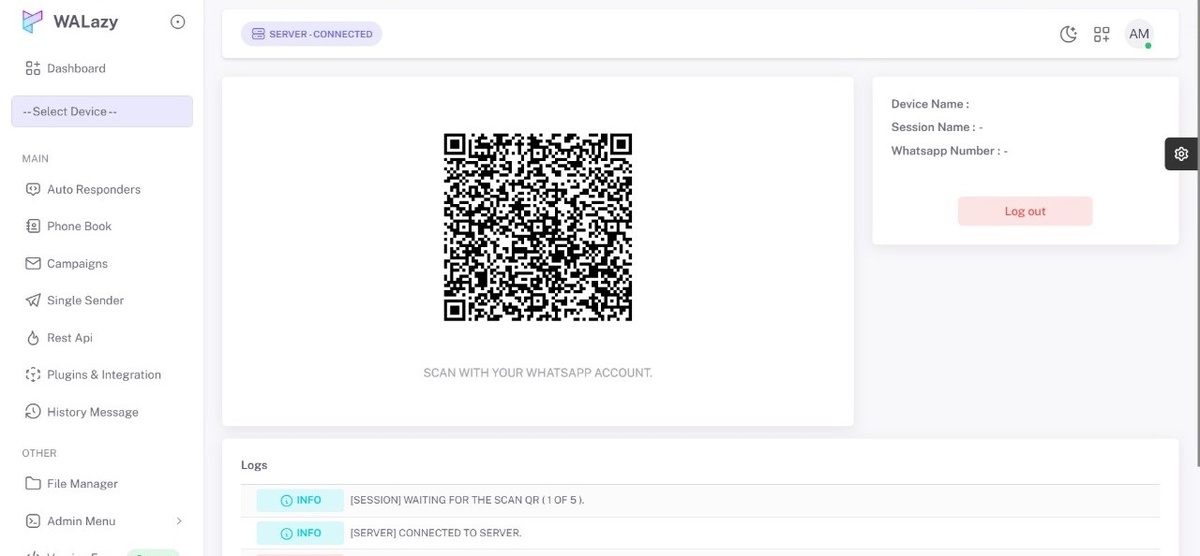Expand the Admin Menu chevron

click(179, 521)
